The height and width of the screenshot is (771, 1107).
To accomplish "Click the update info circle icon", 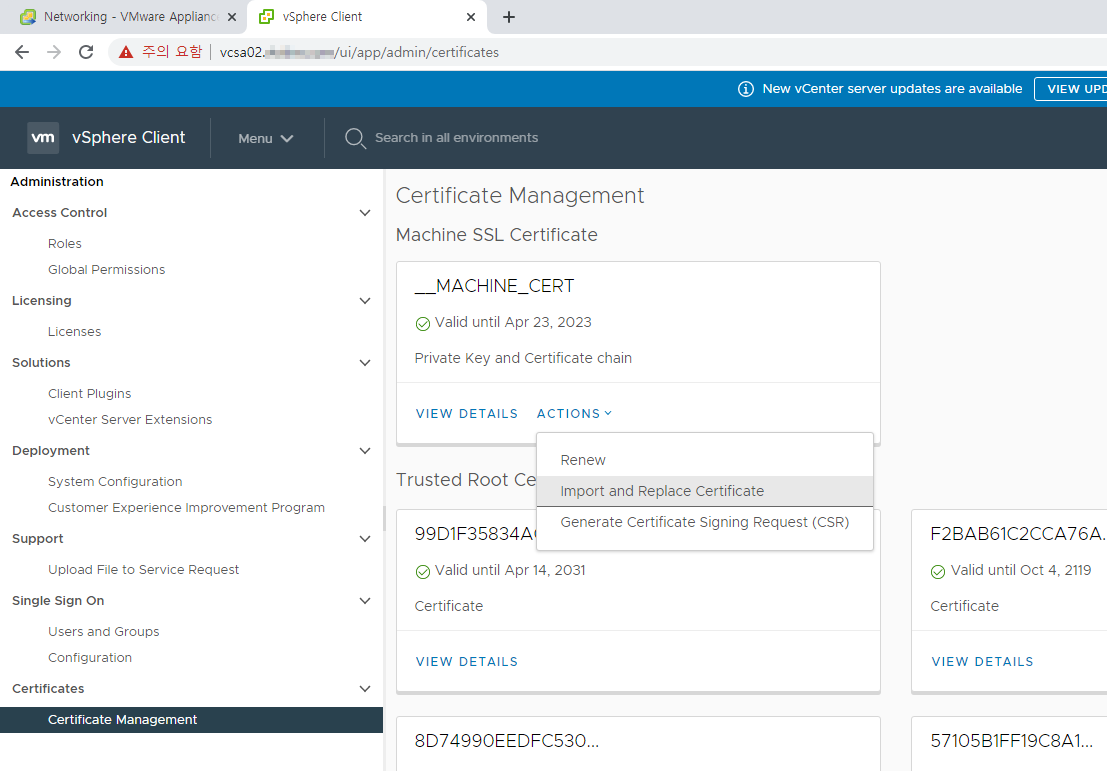I will 746,89.
